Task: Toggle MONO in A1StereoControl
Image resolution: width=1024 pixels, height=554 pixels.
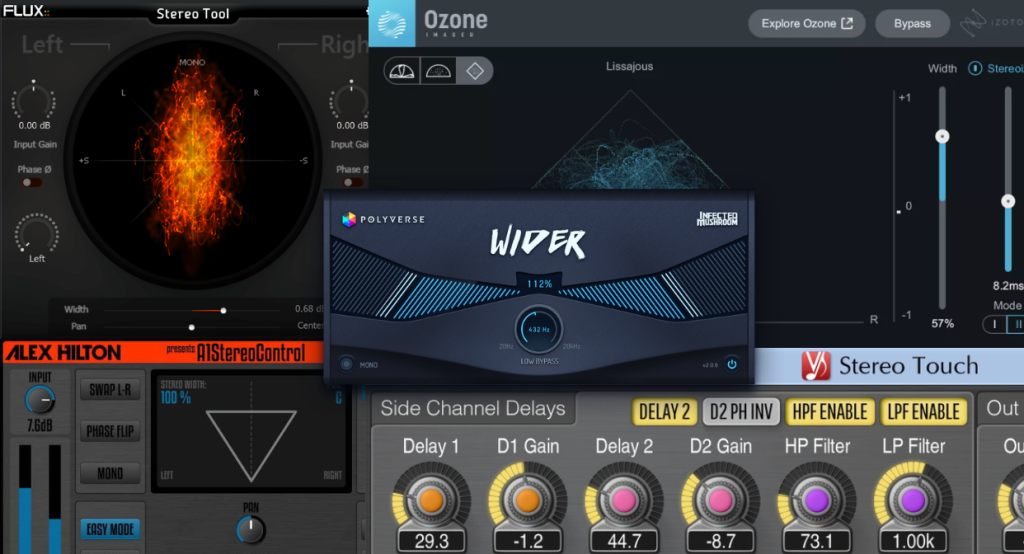Action: point(110,473)
